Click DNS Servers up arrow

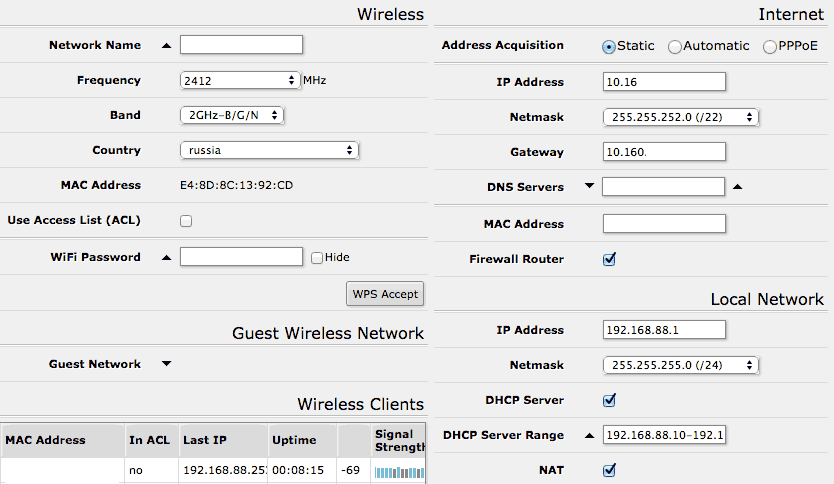click(738, 186)
